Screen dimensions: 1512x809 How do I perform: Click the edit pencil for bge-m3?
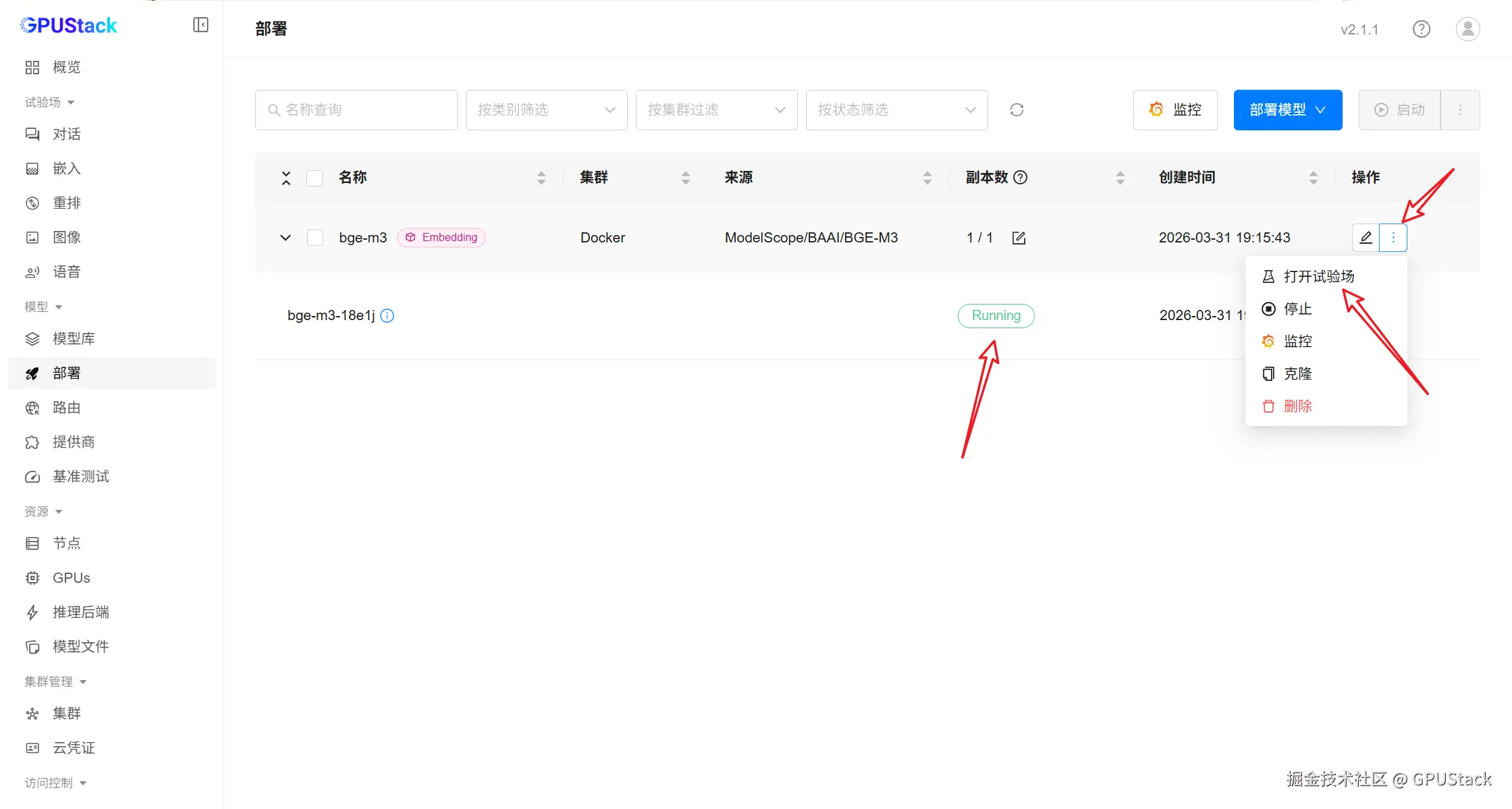[x=1366, y=238]
